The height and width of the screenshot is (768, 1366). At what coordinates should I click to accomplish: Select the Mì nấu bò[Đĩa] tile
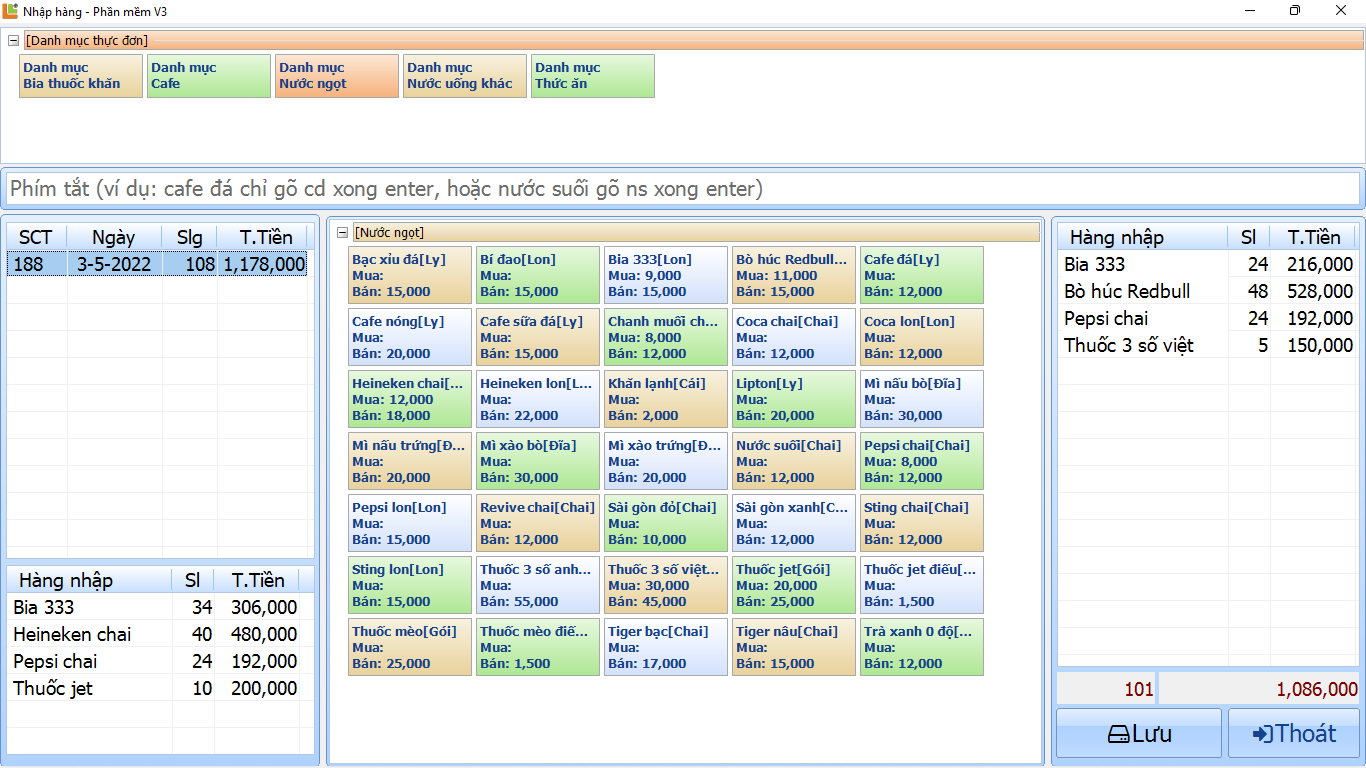[922, 399]
